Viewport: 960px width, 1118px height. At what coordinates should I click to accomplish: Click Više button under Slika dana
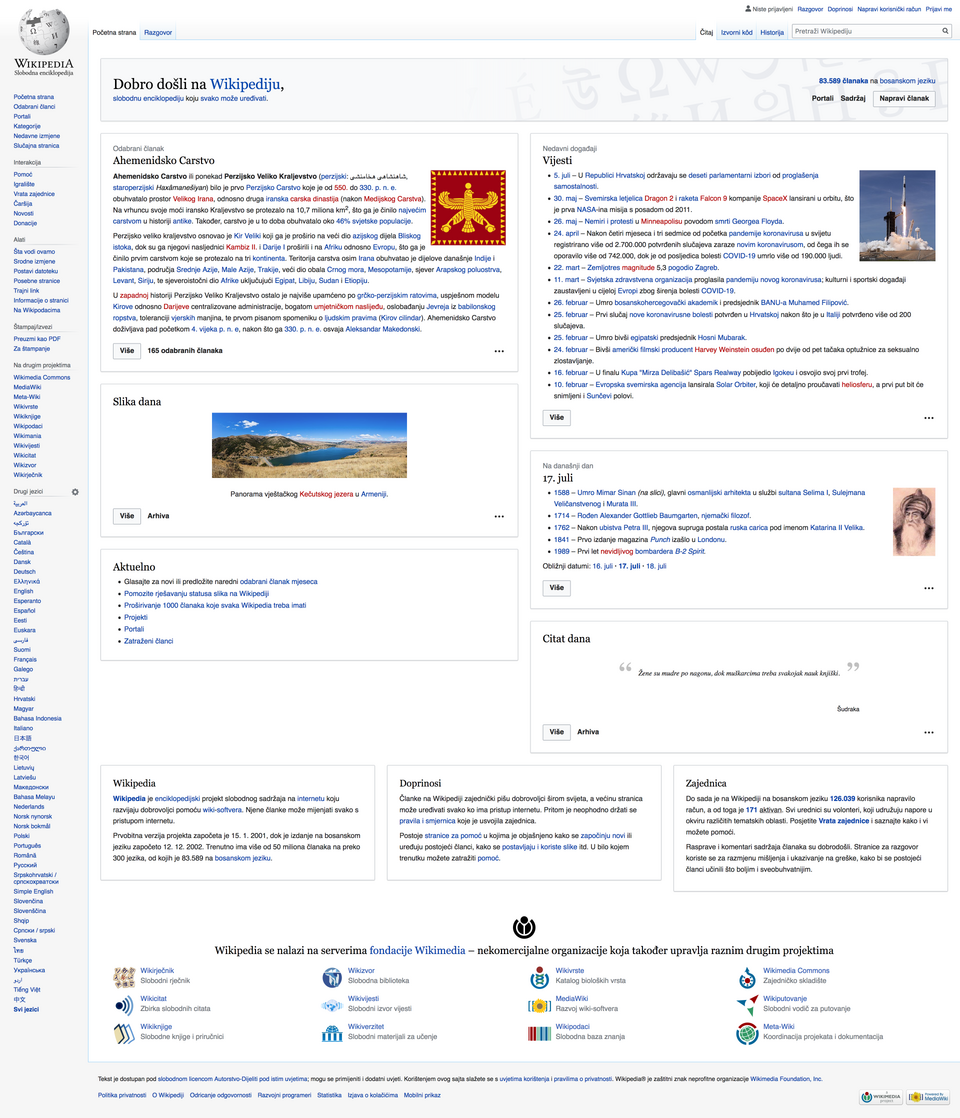[x=127, y=516]
